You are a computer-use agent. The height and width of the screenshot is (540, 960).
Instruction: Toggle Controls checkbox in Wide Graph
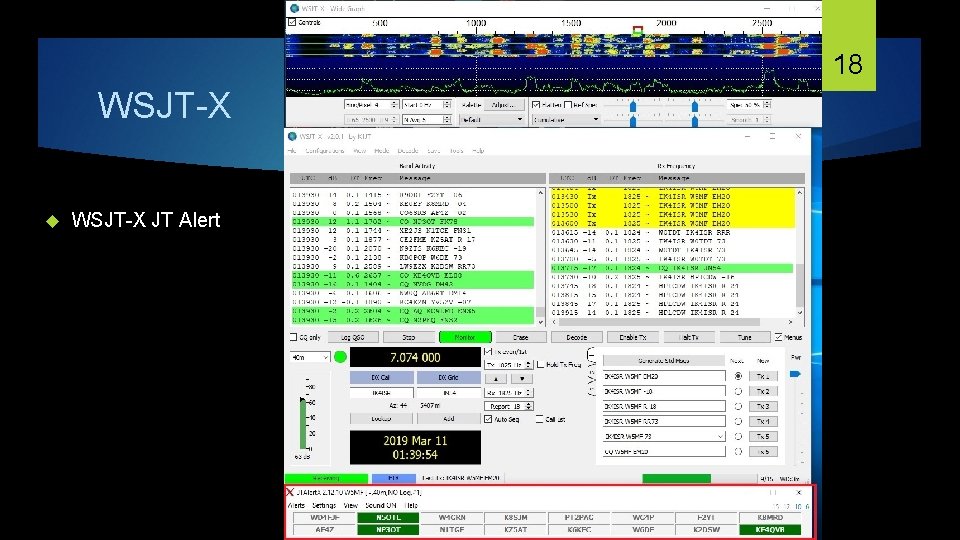point(292,22)
